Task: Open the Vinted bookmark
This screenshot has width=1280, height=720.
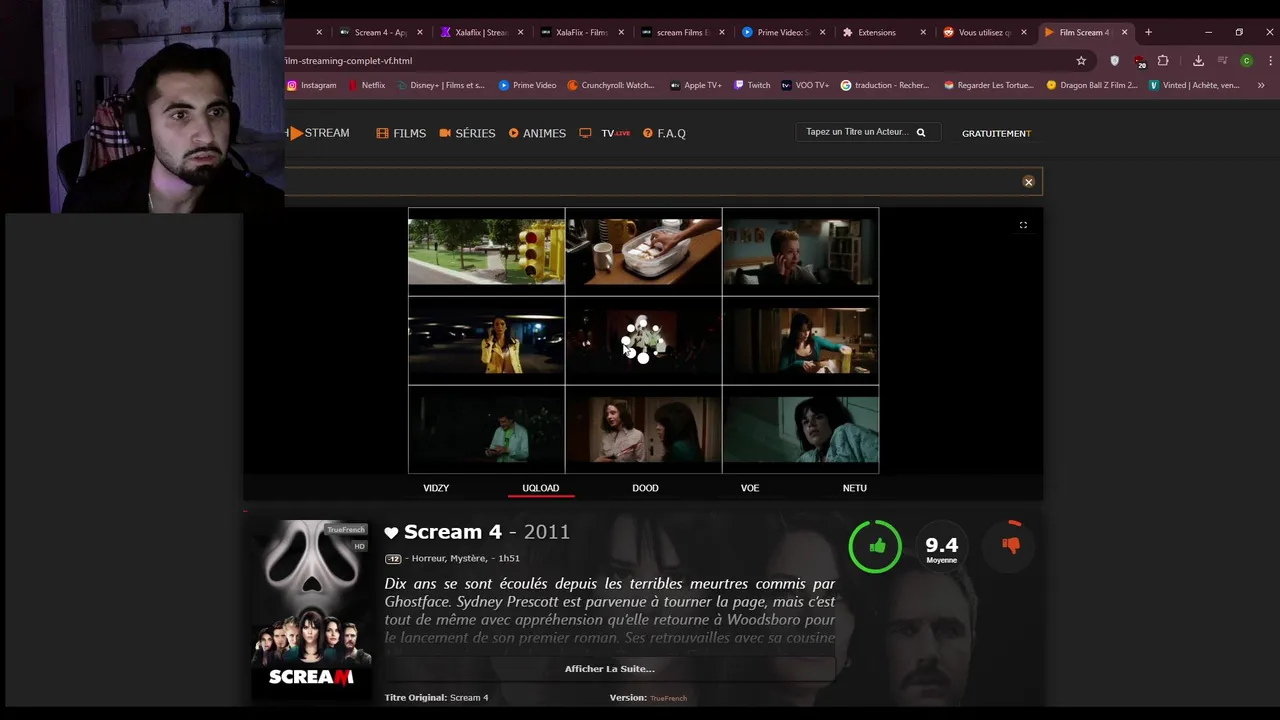Action: [1194, 85]
